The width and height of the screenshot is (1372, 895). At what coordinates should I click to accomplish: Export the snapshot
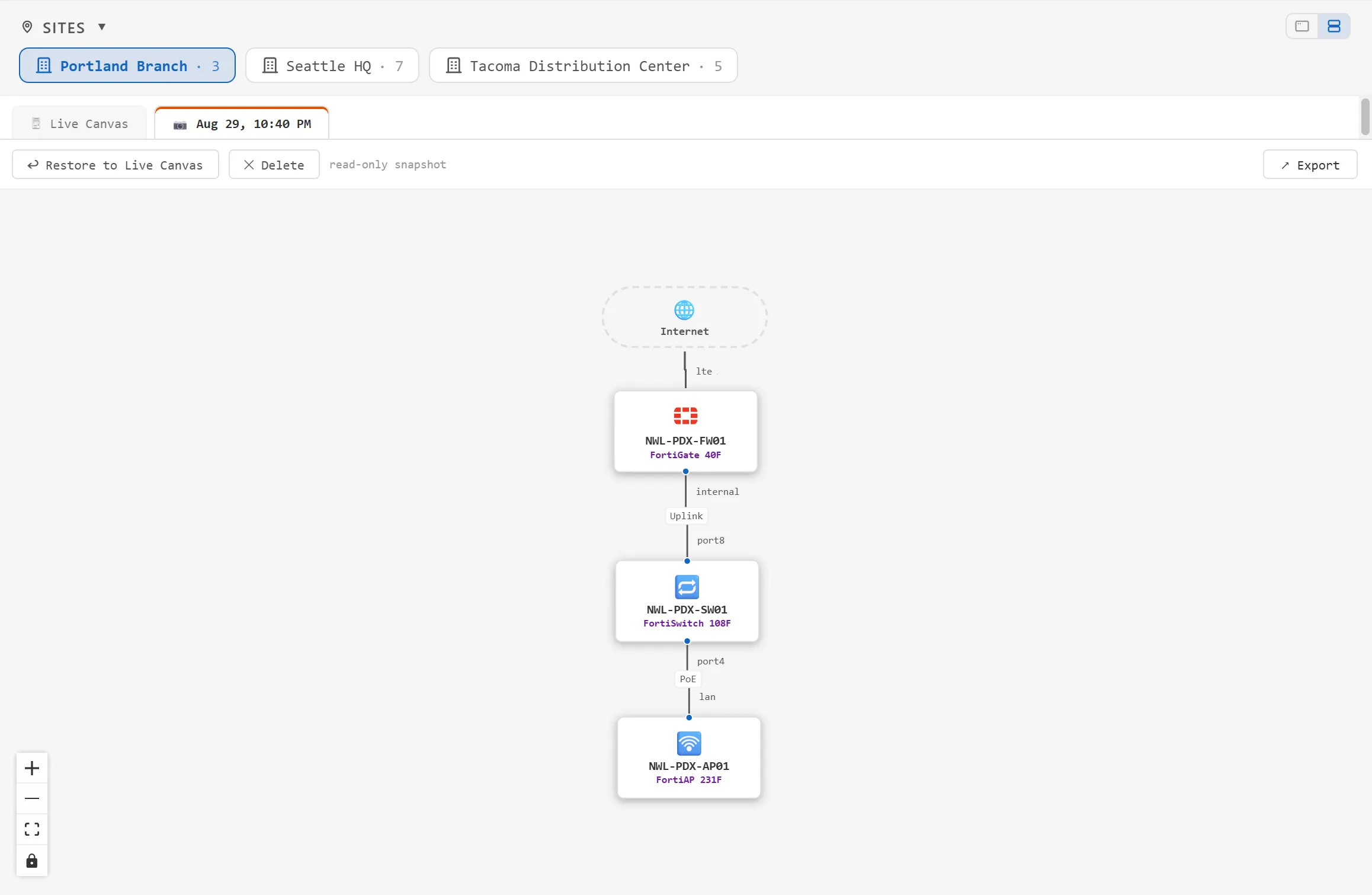point(1310,165)
